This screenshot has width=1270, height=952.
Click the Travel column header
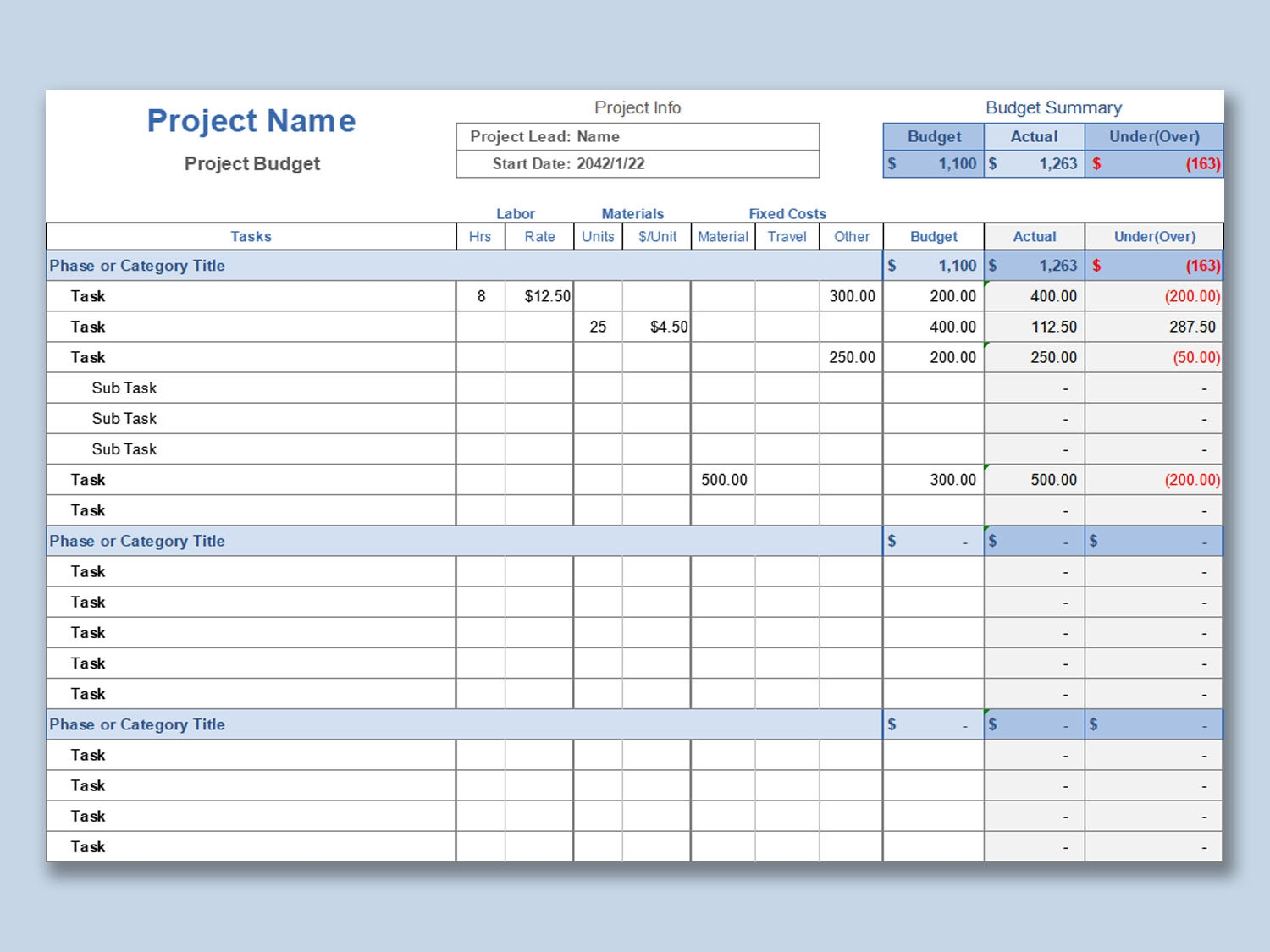pos(787,237)
